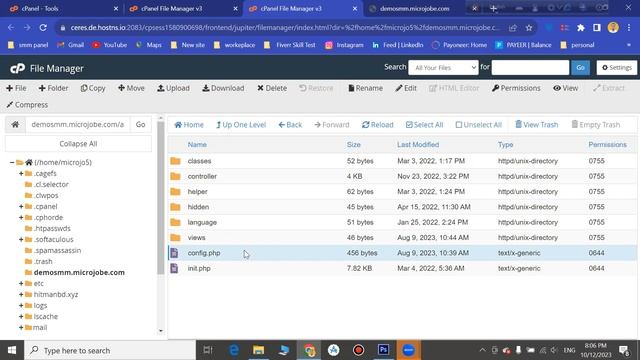Expand the hitmanbd.xyz tree folder

tap(21, 294)
